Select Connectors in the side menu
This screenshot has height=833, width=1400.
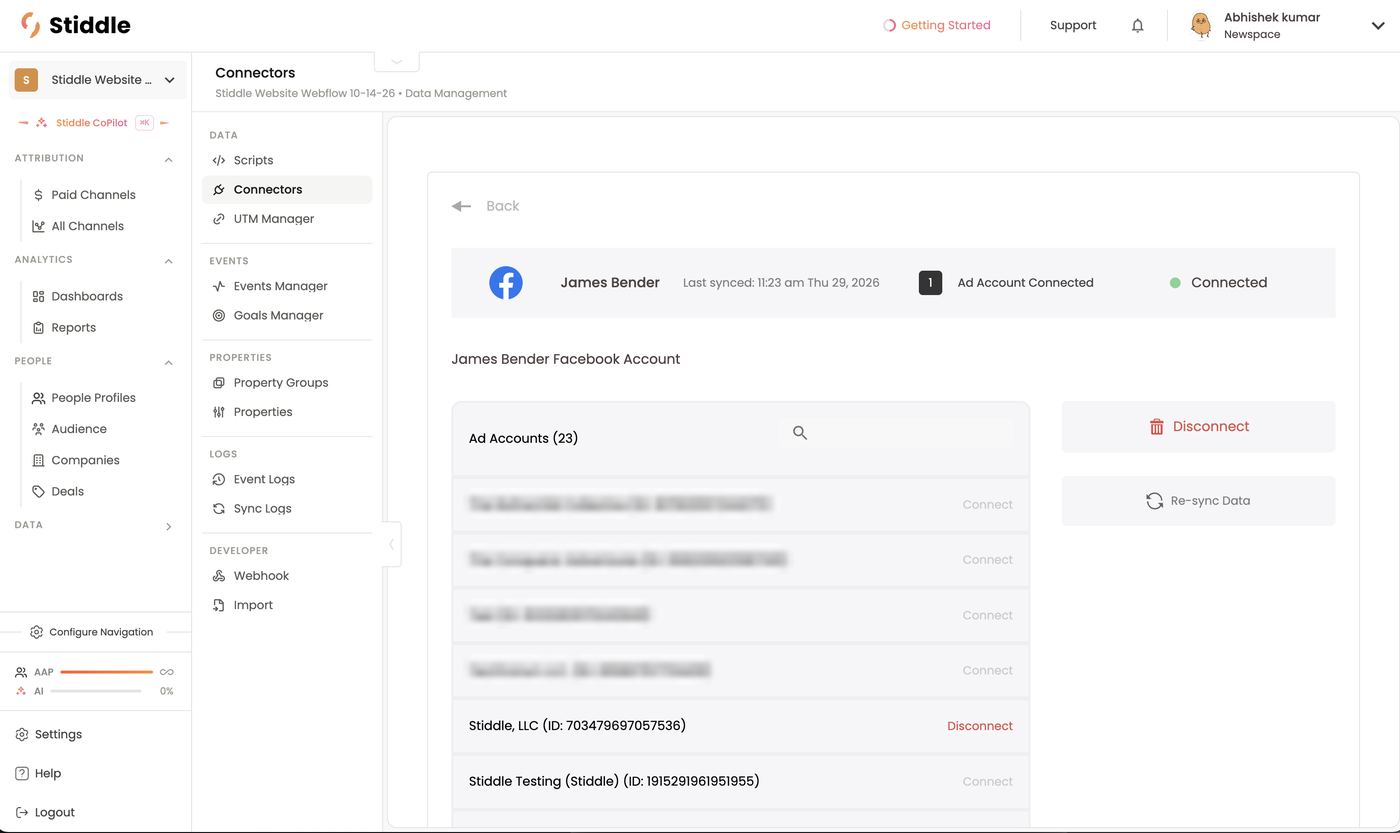pyautogui.click(x=287, y=189)
